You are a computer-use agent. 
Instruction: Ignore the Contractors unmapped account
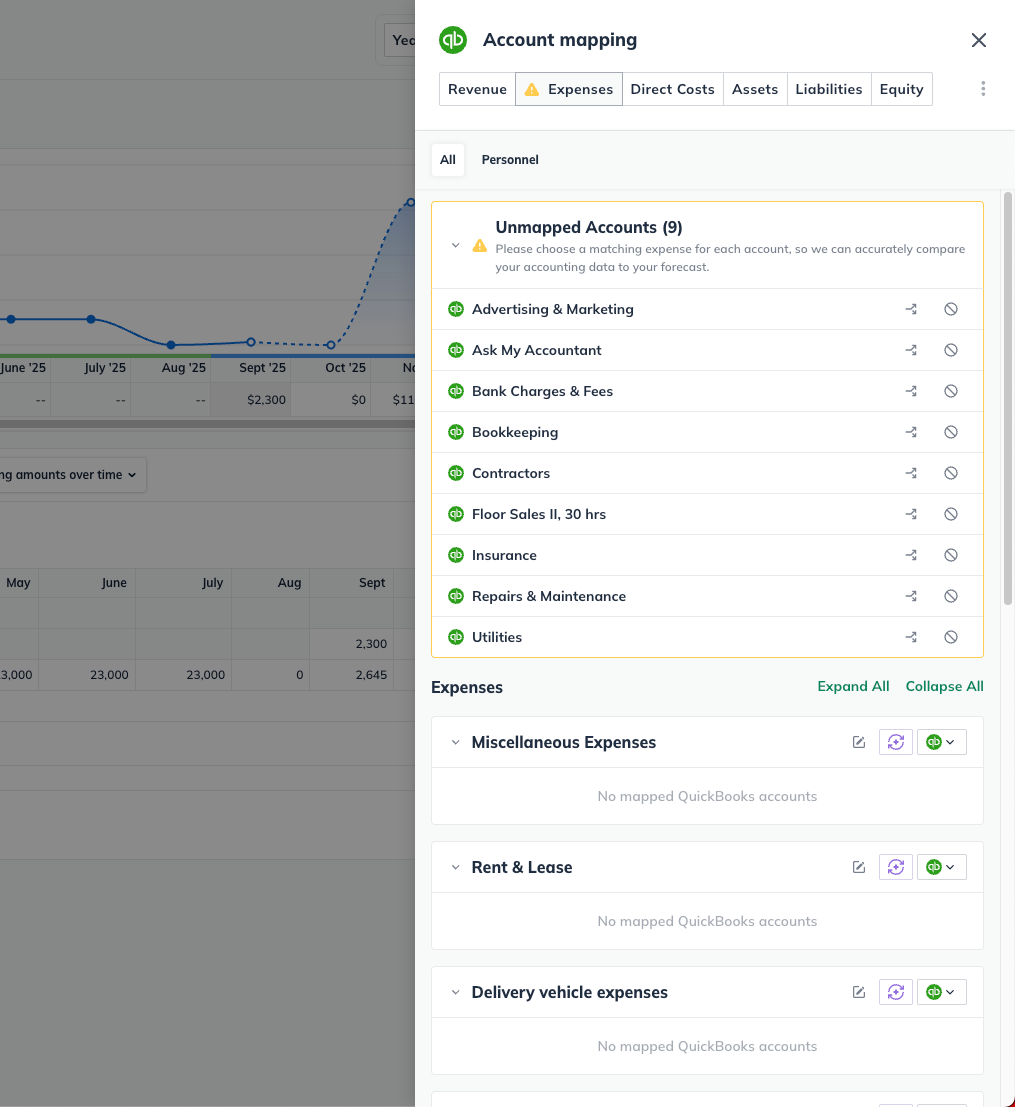[951, 473]
